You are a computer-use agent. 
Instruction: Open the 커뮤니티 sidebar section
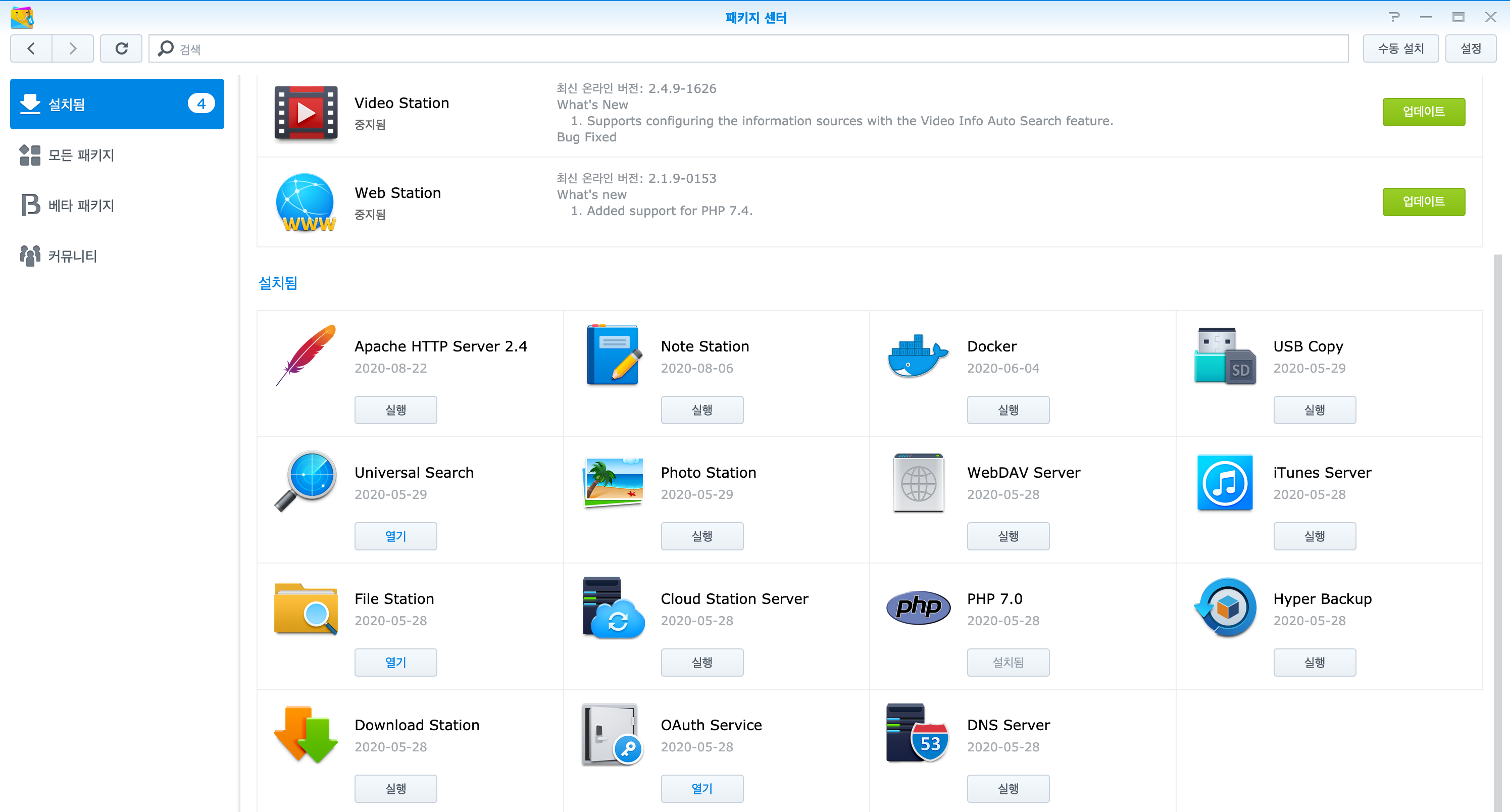point(72,256)
